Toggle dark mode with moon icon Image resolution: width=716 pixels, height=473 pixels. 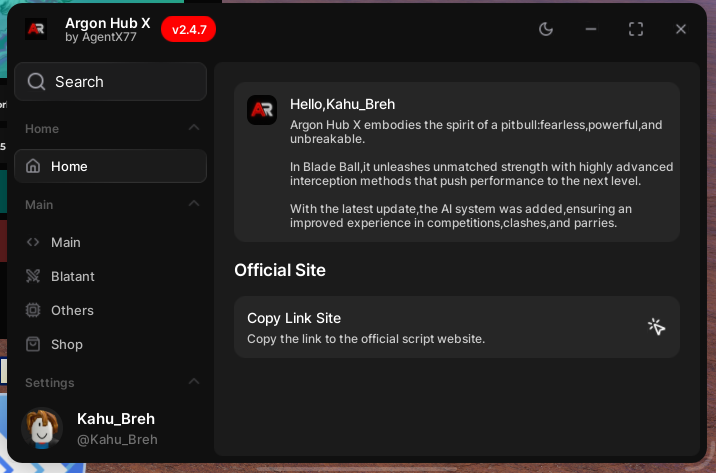click(546, 29)
